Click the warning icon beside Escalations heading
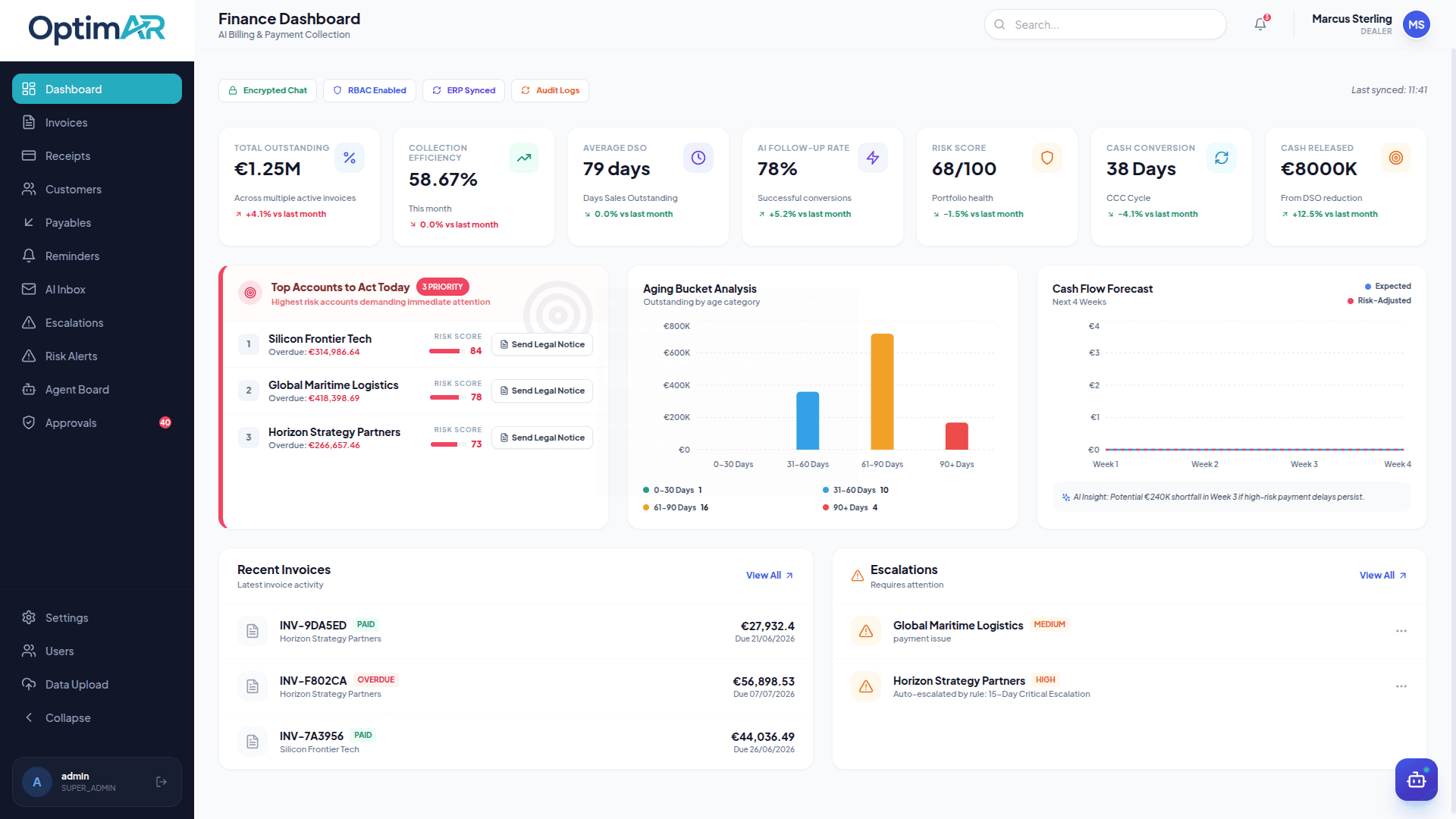This screenshot has width=1456, height=819. (858, 576)
